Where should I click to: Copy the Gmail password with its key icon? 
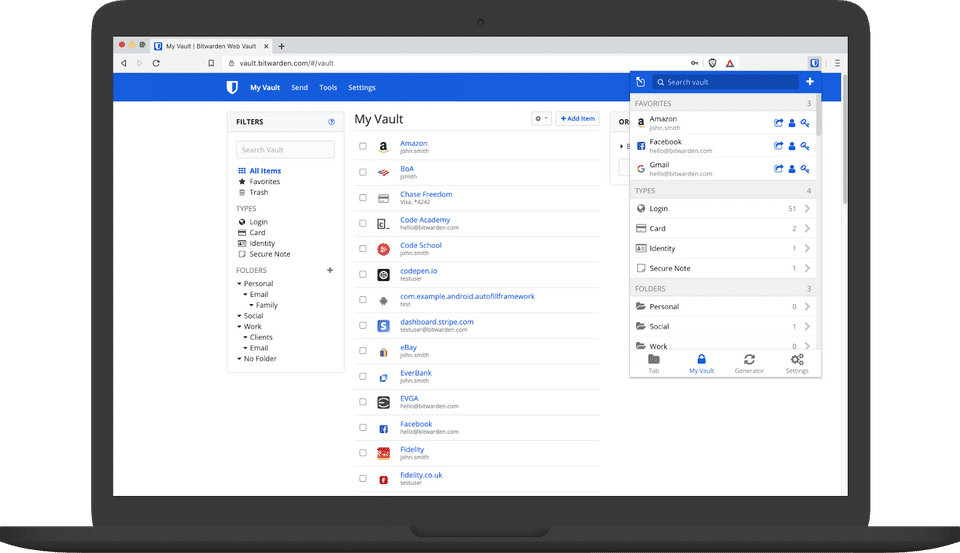(x=805, y=168)
